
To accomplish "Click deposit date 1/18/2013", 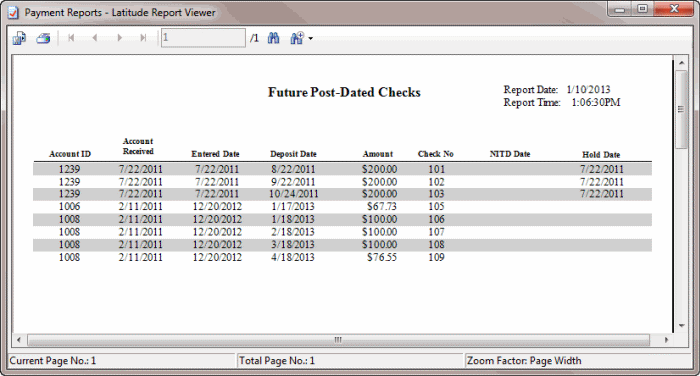I will pos(293,219).
